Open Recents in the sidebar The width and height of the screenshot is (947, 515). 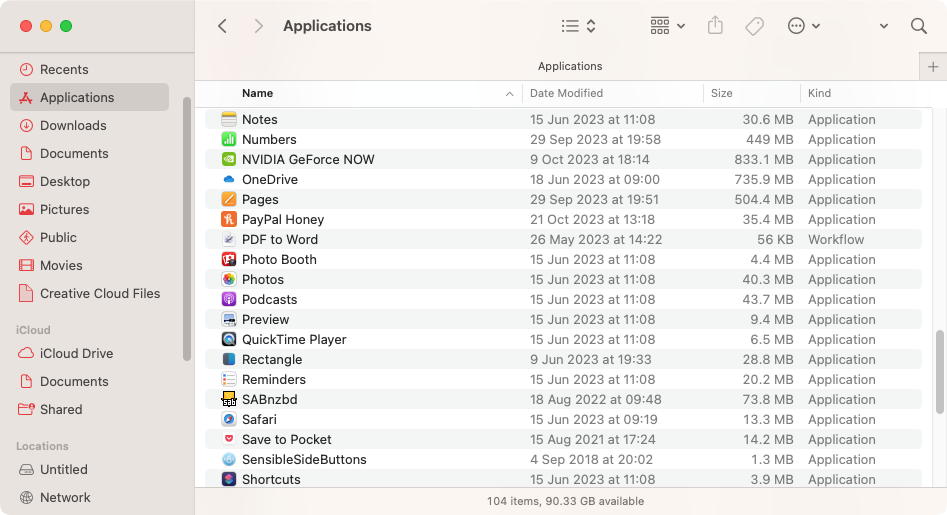[x=89, y=69]
